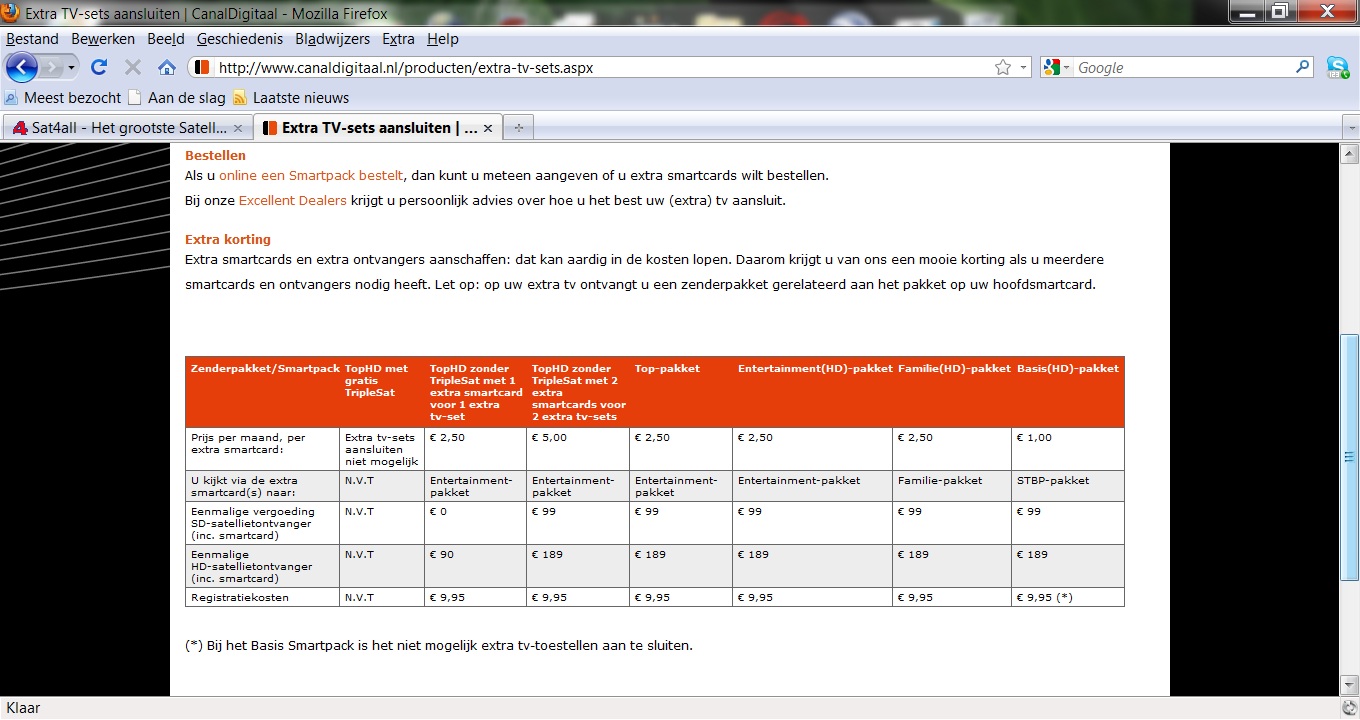This screenshot has height=720, width=1360.
Task: Click the 'Extra tv-sets aansluiten niet mogelijk' cell
Action: (x=381, y=449)
